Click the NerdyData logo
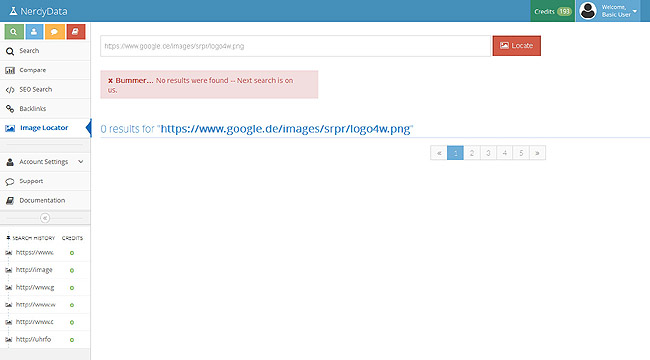This screenshot has height=360, width=650. click(x=38, y=11)
